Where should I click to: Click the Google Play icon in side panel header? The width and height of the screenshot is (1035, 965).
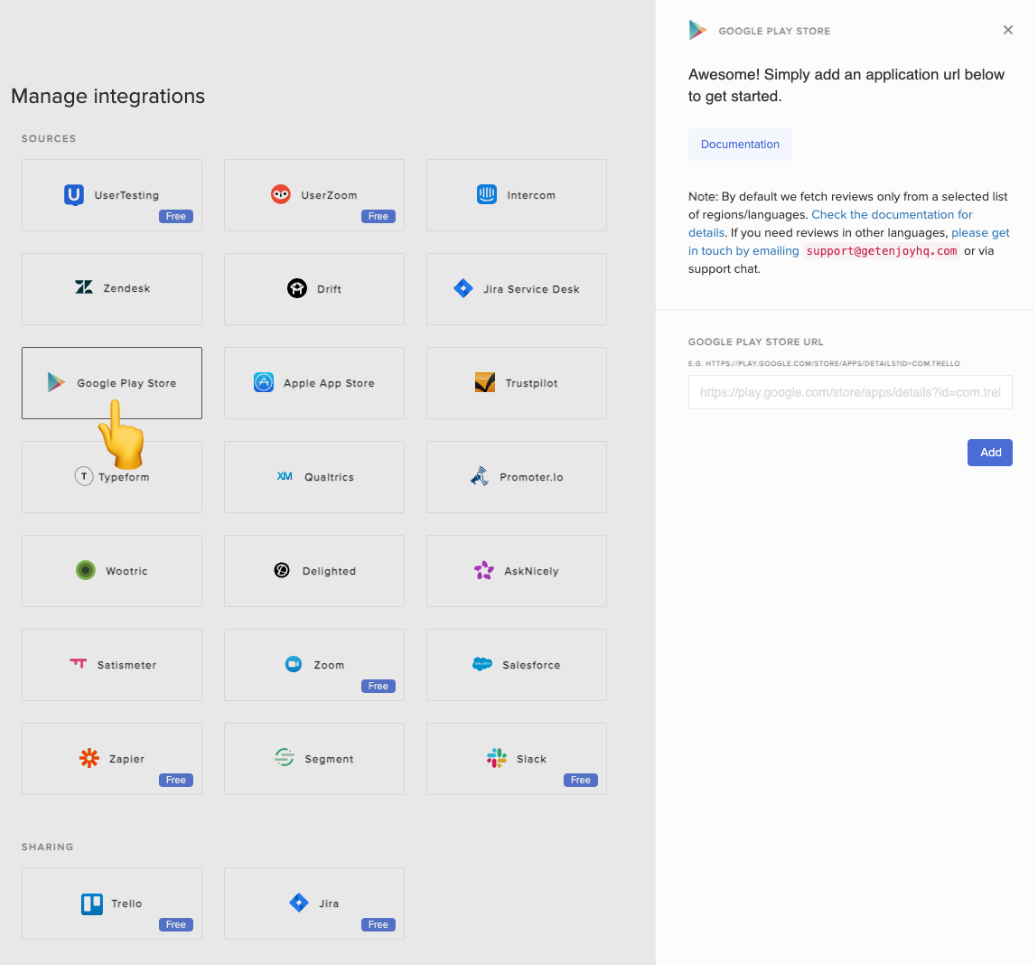point(697,30)
